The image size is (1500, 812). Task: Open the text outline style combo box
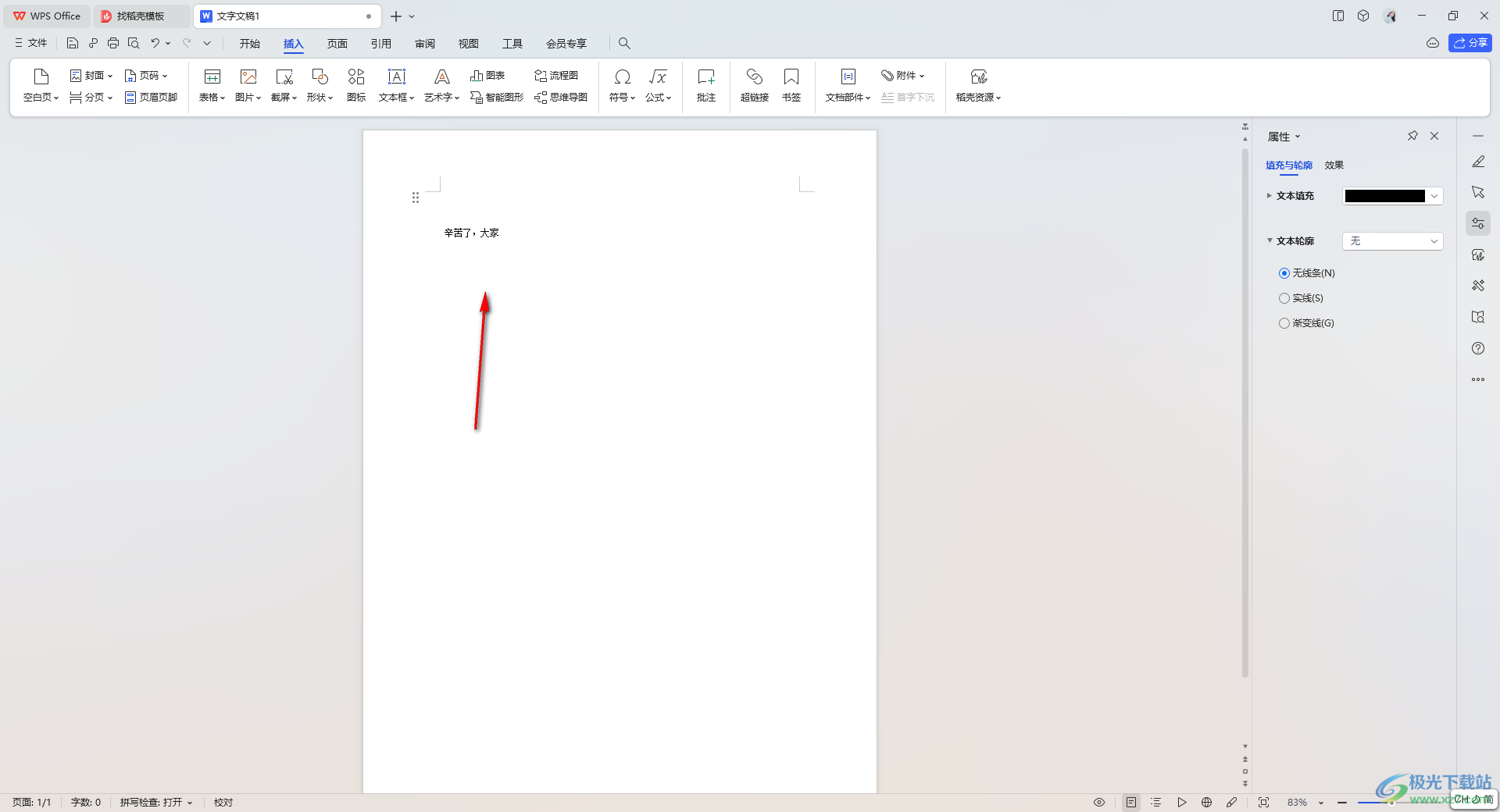pyautogui.click(x=1393, y=241)
